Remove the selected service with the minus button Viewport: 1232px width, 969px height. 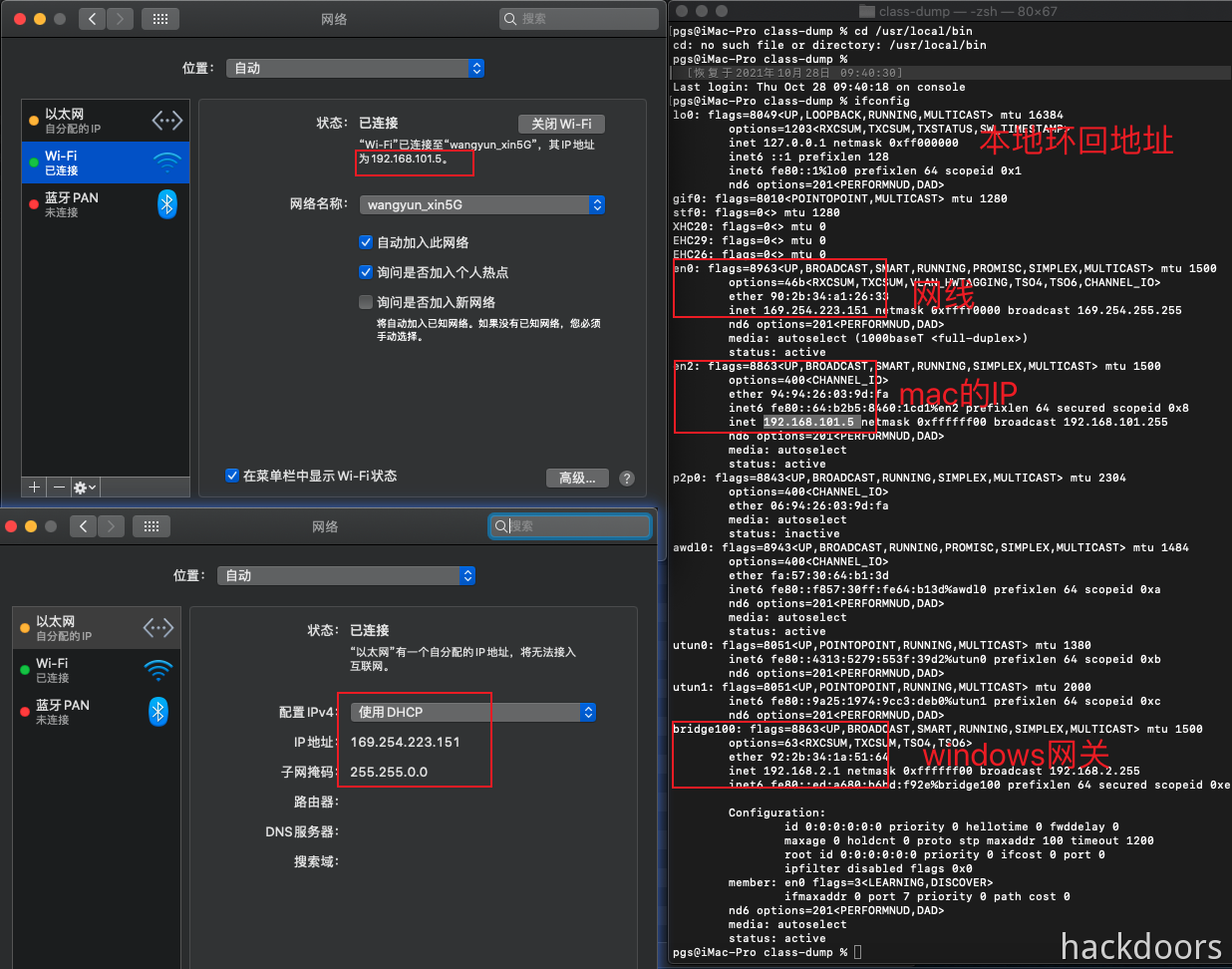pos(59,486)
